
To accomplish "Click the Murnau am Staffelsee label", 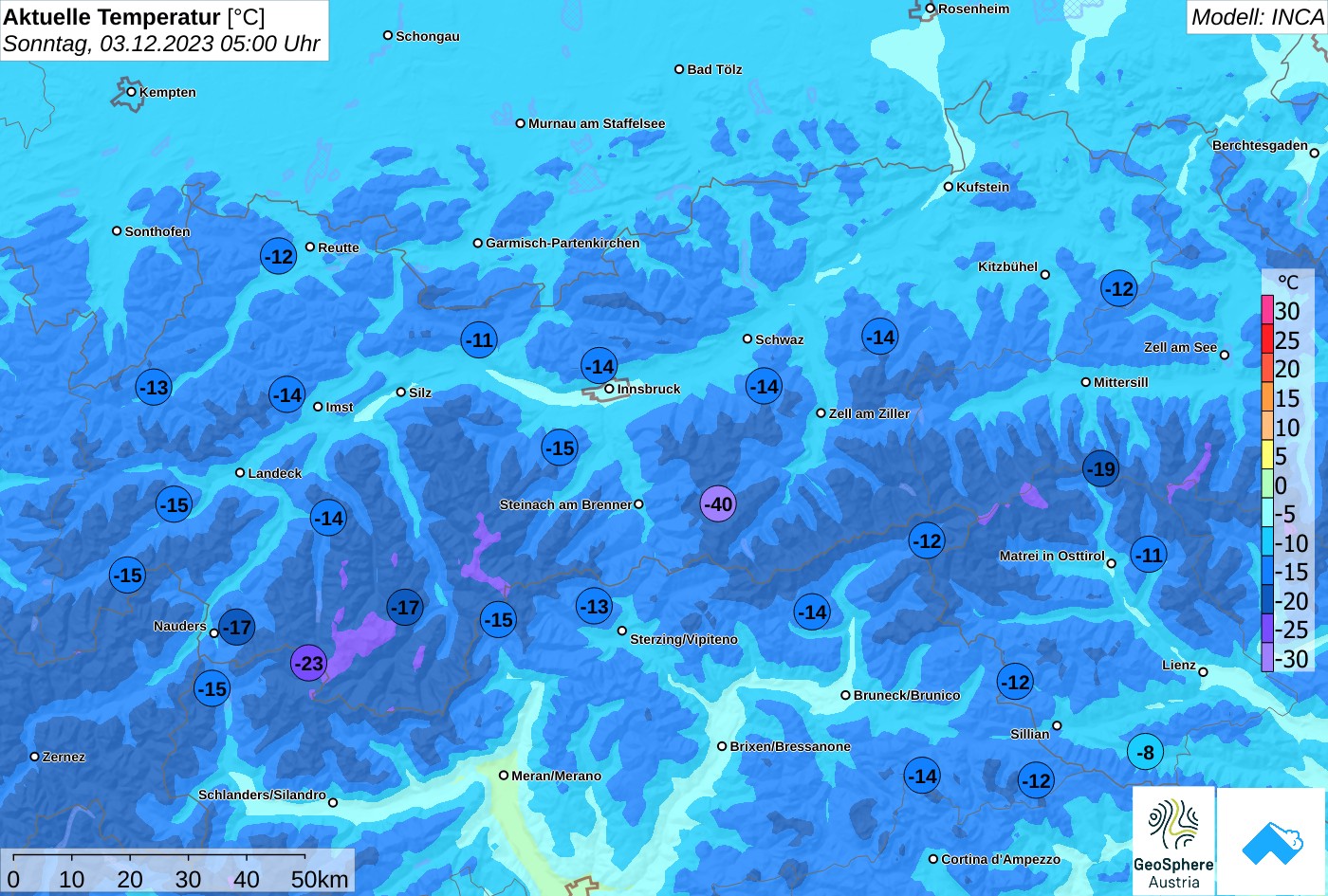I will (597, 123).
